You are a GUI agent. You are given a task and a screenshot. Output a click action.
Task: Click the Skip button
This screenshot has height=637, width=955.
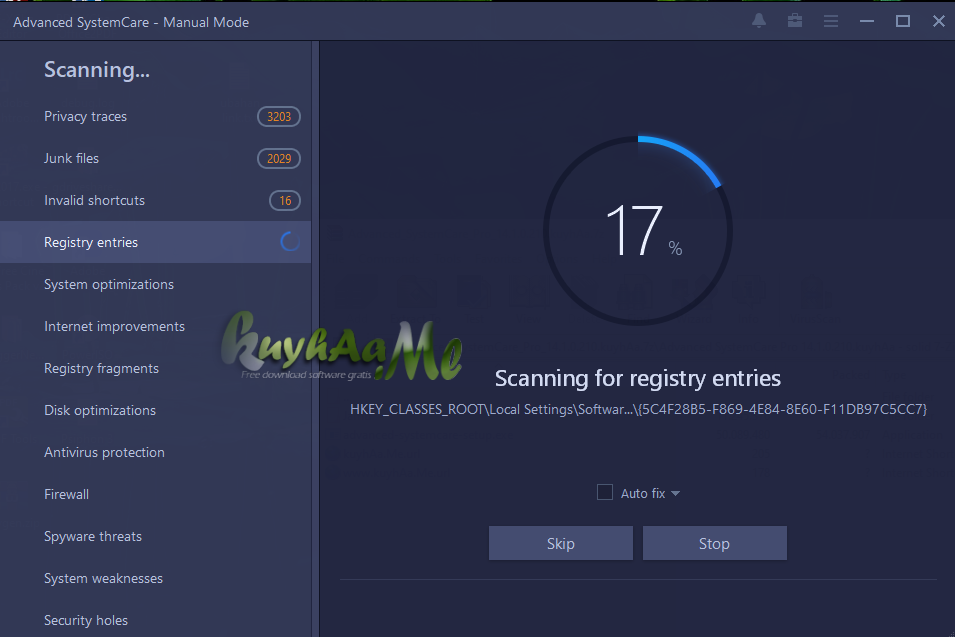[x=560, y=543]
